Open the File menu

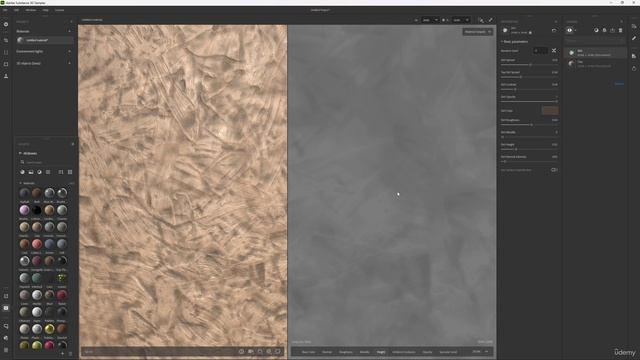coord(5,10)
